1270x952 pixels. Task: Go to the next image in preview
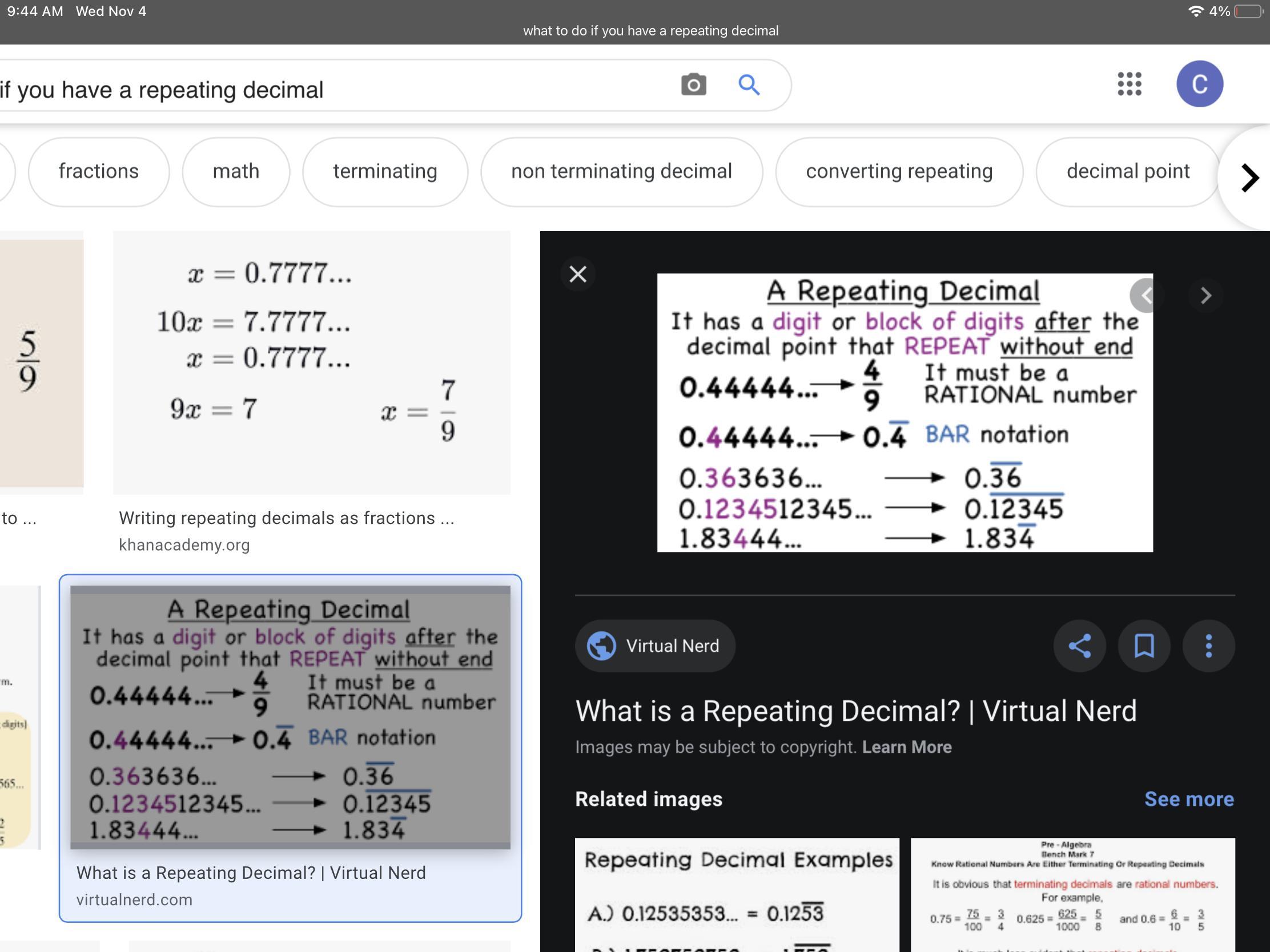tap(1205, 296)
